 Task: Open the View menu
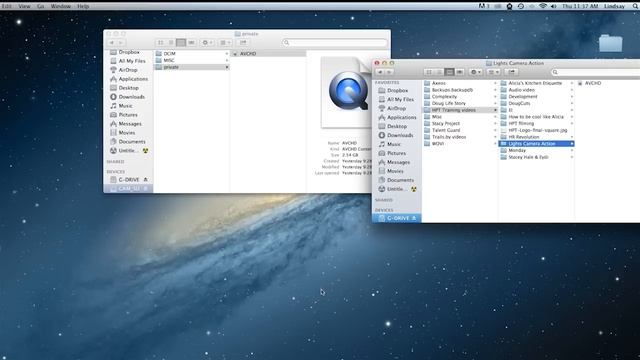[x=24, y=6]
